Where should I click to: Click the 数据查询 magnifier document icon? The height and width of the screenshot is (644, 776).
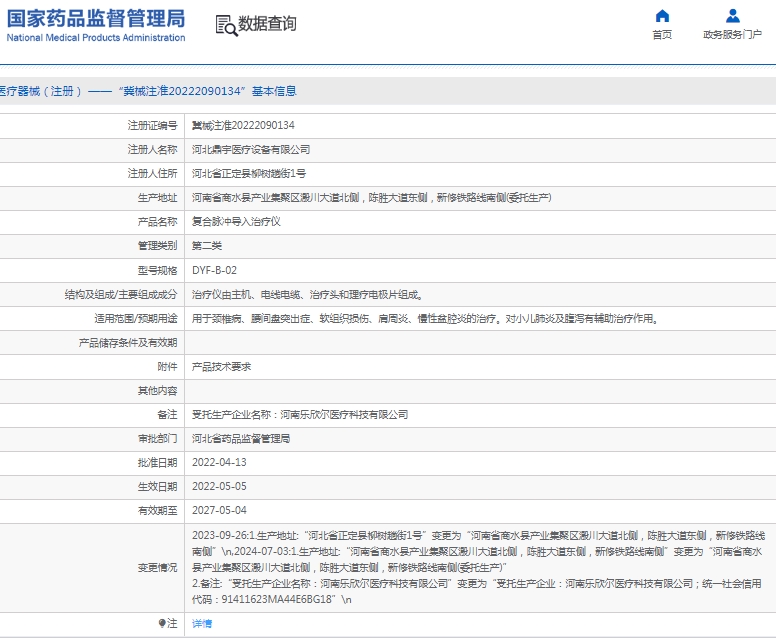click(x=227, y=25)
